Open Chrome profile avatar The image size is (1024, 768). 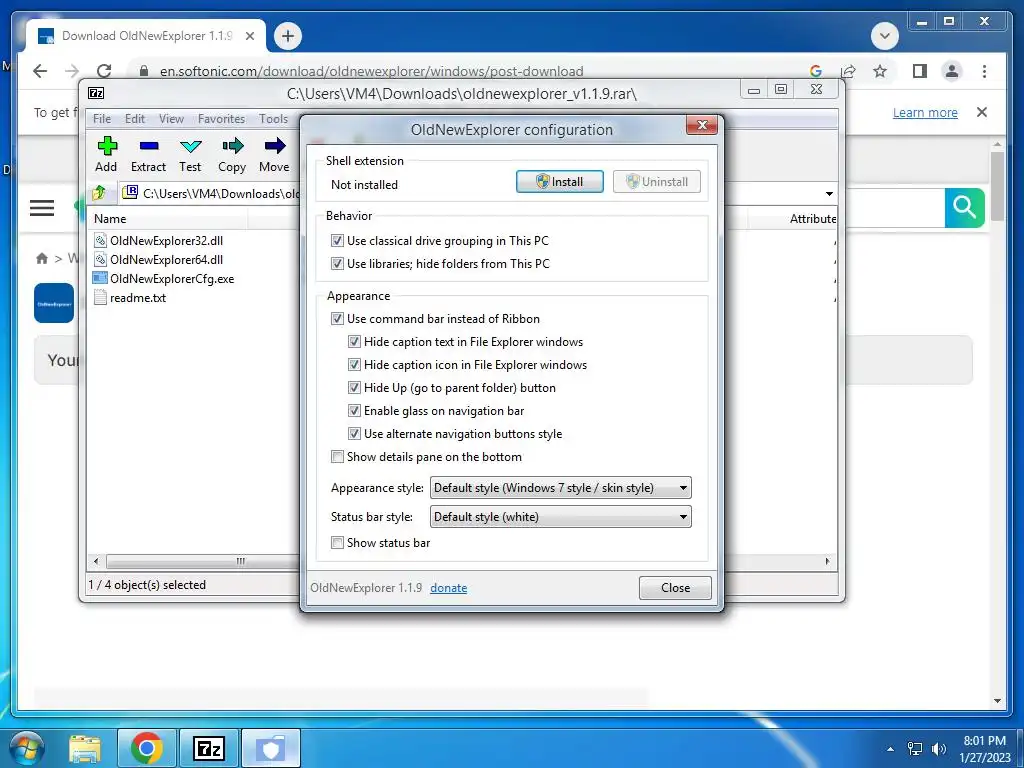click(x=952, y=71)
